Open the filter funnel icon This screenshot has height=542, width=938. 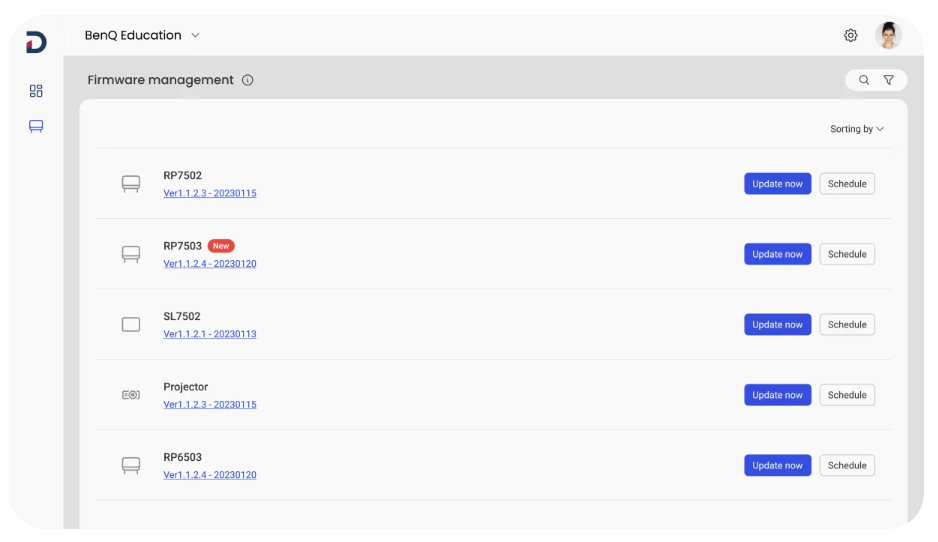tap(888, 80)
